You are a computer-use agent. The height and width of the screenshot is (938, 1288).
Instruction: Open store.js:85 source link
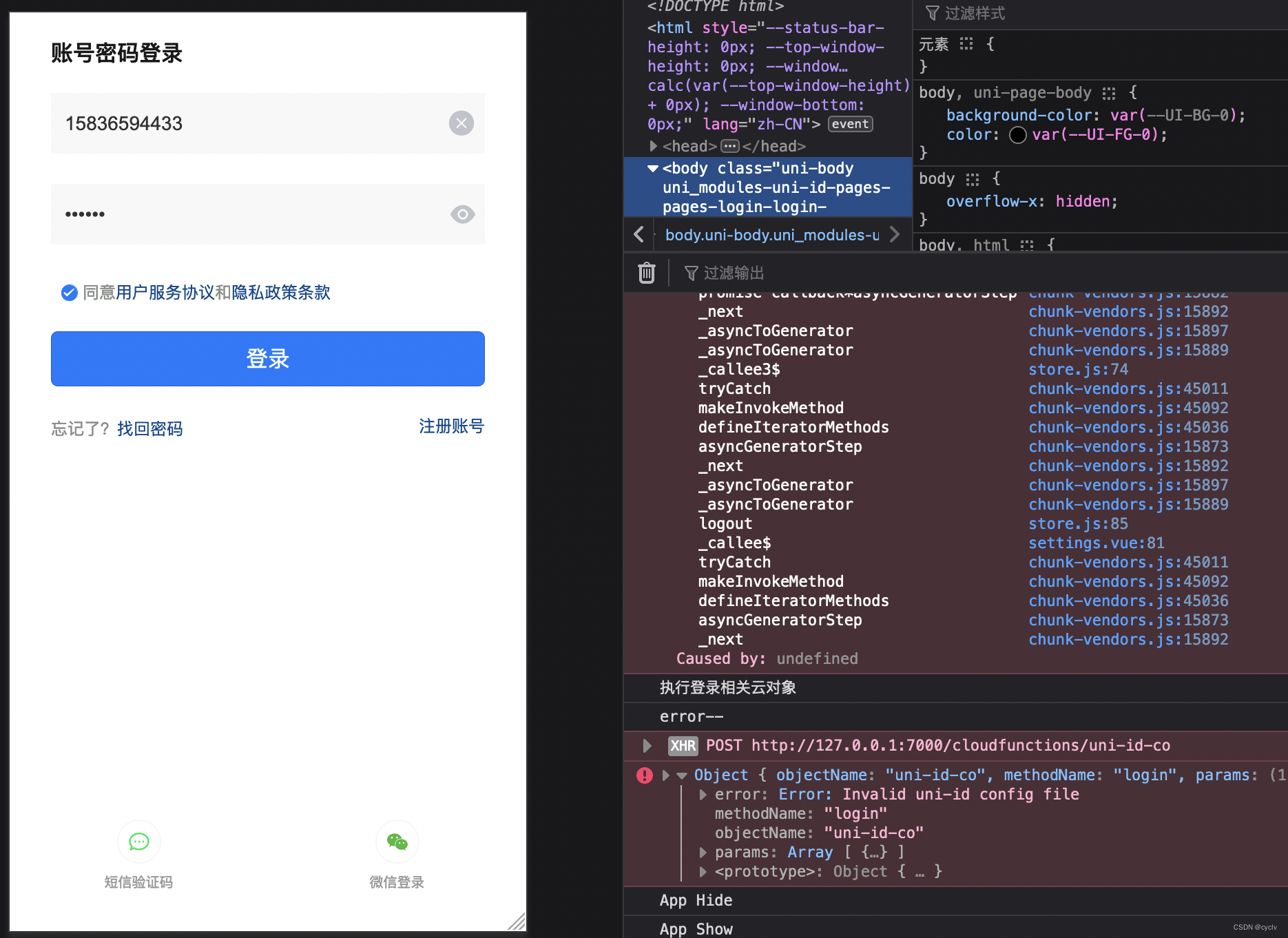pyautogui.click(x=1078, y=524)
